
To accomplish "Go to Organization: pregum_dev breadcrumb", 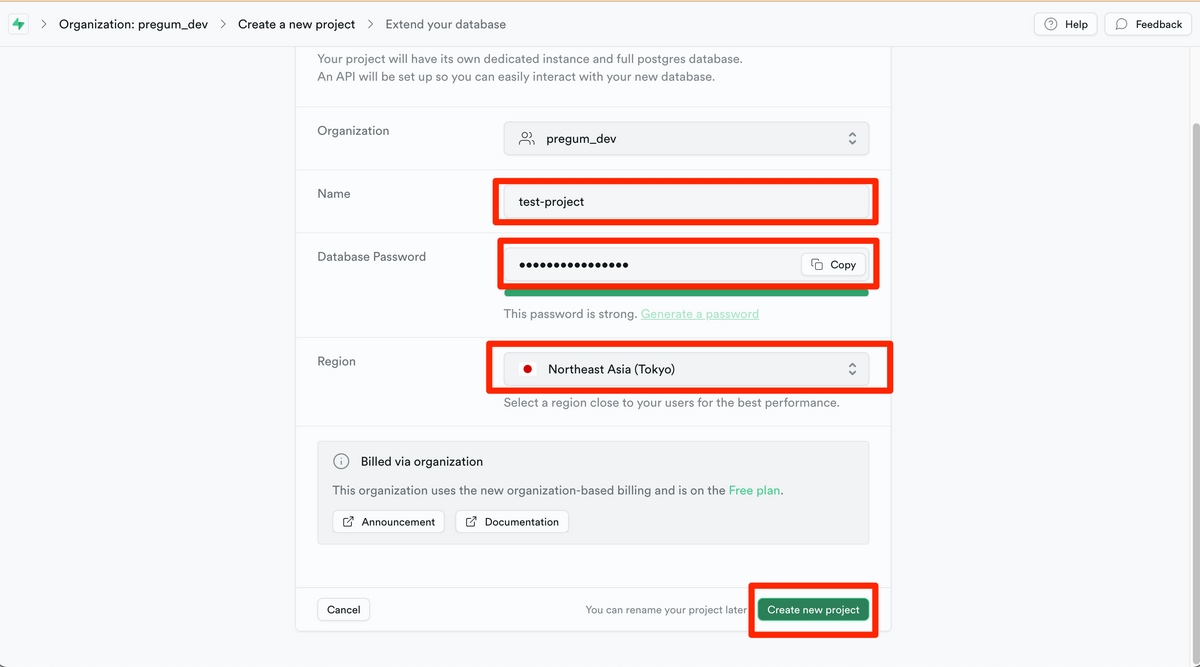I will 133,24.
